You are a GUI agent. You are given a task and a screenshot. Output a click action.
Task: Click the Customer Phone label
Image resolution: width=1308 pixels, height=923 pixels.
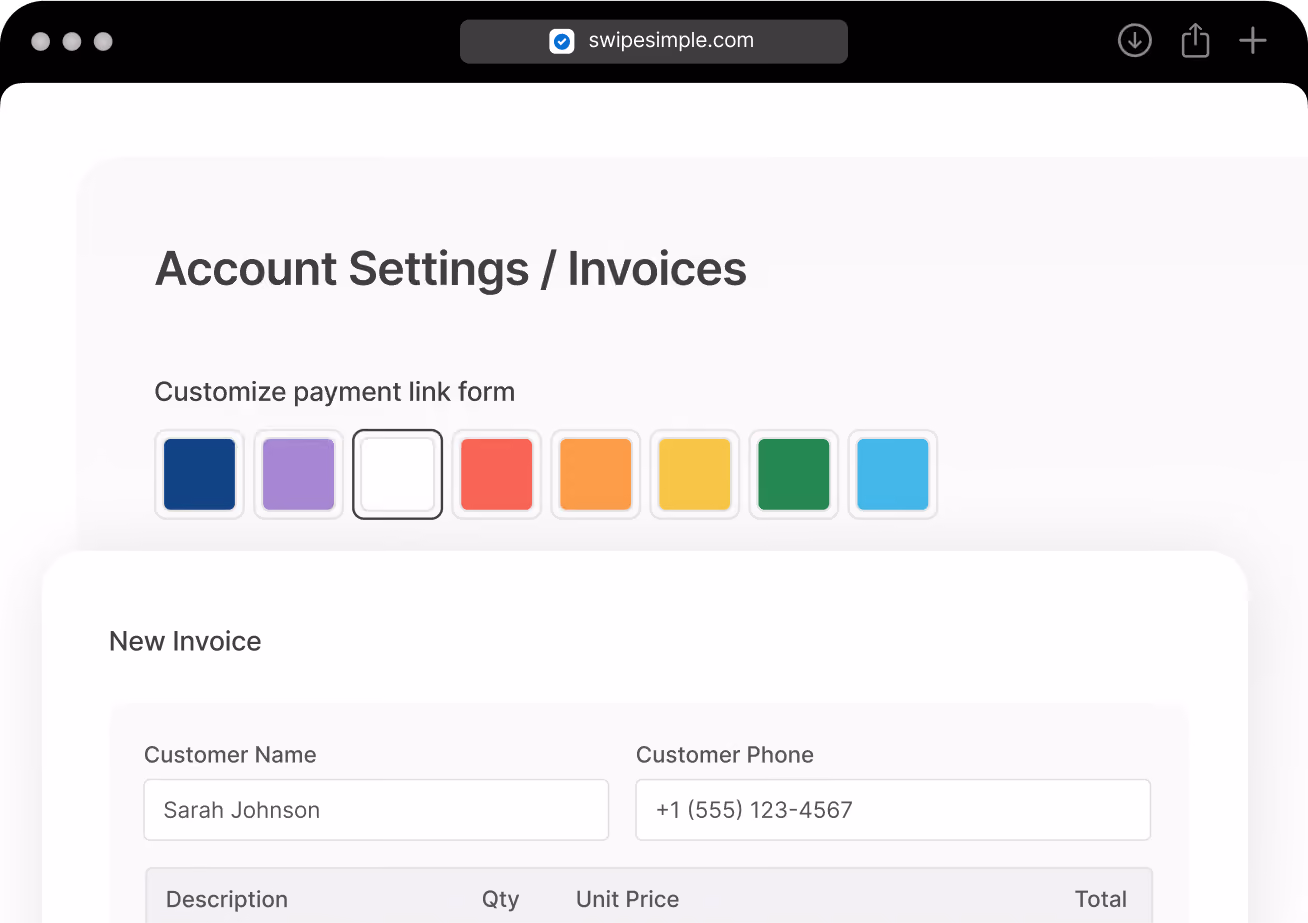(x=725, y=755)
